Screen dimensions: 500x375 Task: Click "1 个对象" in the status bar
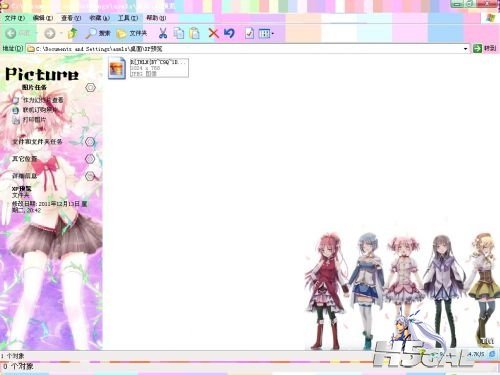tap(12, 356)
